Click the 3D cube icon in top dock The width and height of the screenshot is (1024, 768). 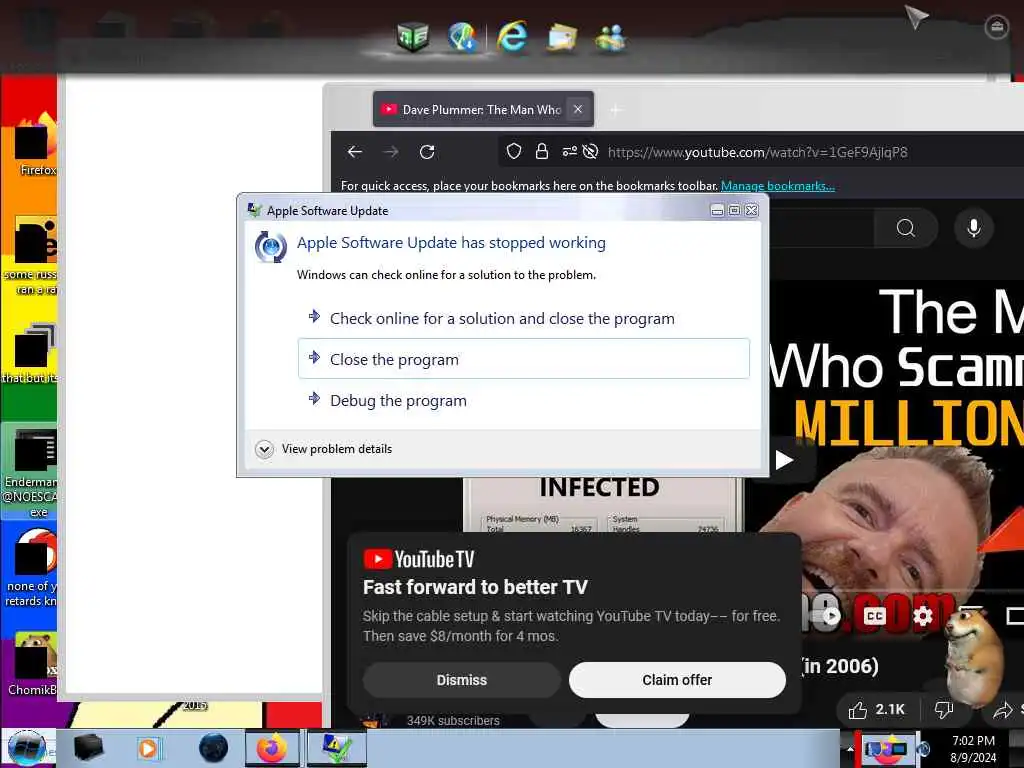pyautogui.click(x=413, y=36)
